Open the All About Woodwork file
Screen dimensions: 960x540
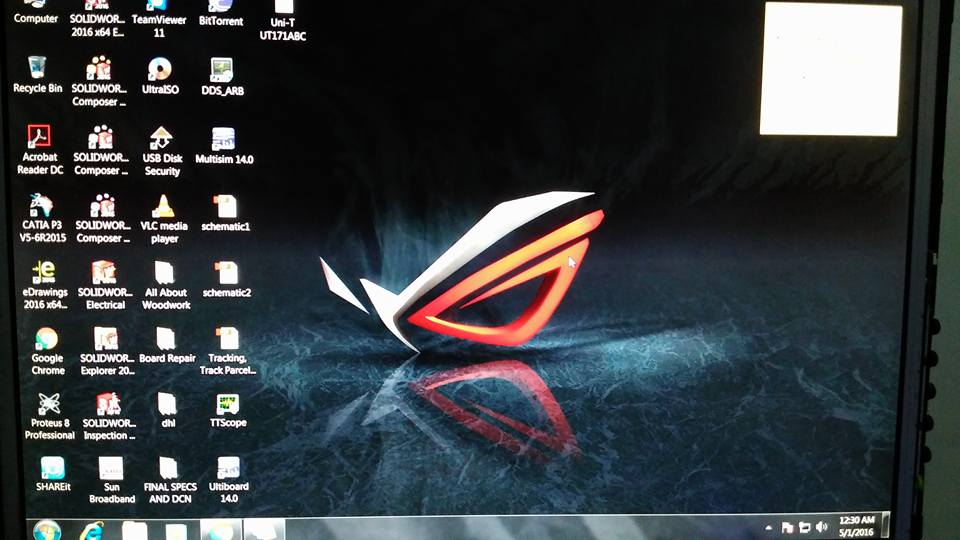pos(166,285)
